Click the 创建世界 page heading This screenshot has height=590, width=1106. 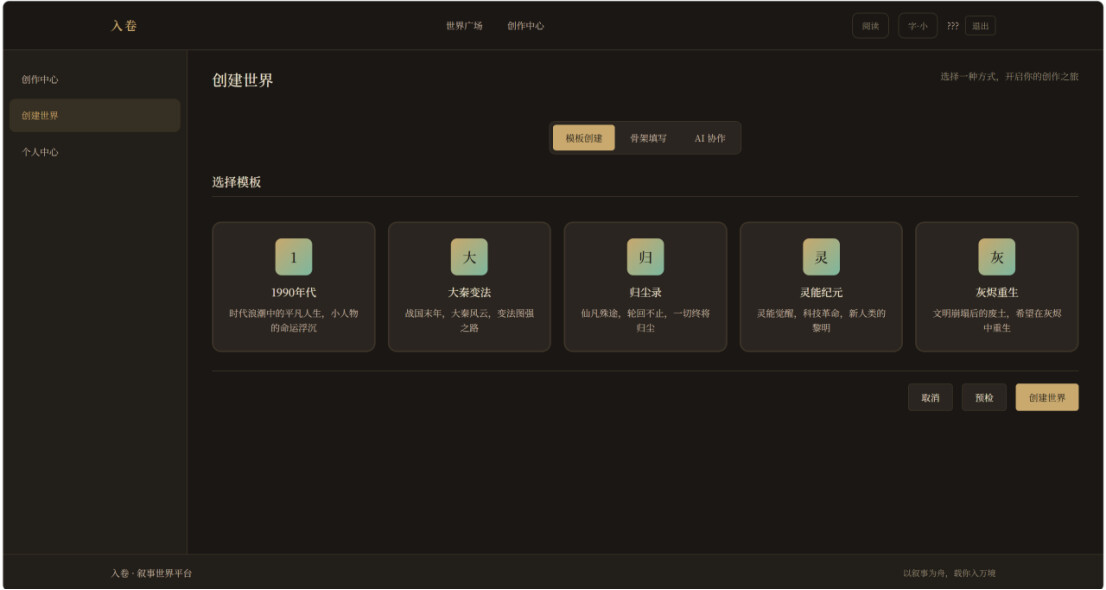click(x=243, y=80)
